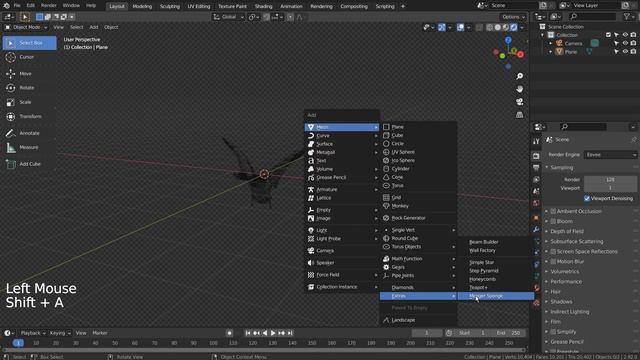
Task: Click the Start frame field
Action: [472, 333]
